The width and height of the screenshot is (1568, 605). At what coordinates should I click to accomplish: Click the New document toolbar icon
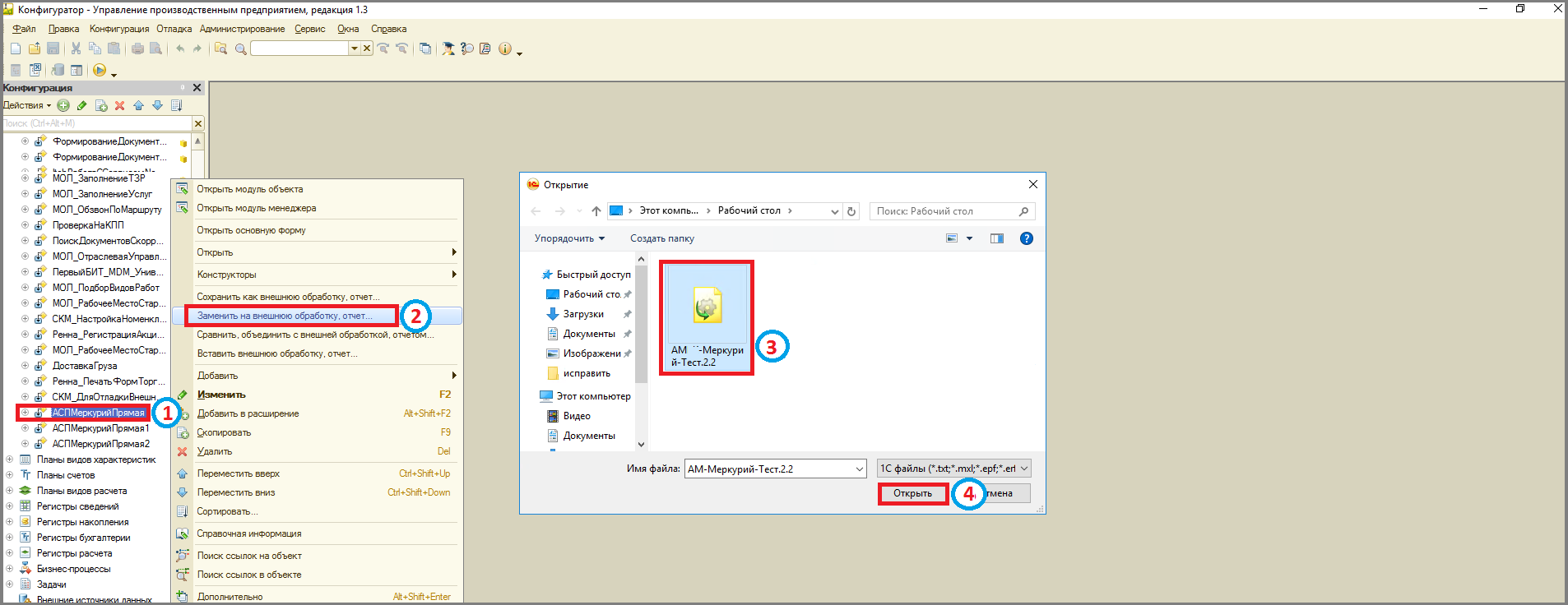coord(16,48)
